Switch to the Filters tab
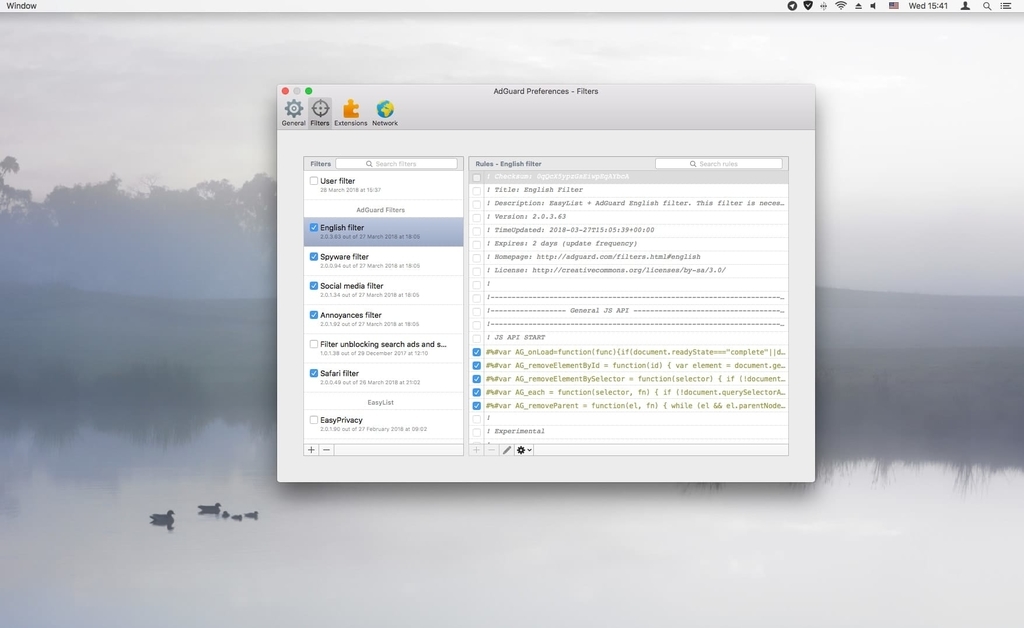This screenshot has height=628, width=1024. click(x=320, y=113)
